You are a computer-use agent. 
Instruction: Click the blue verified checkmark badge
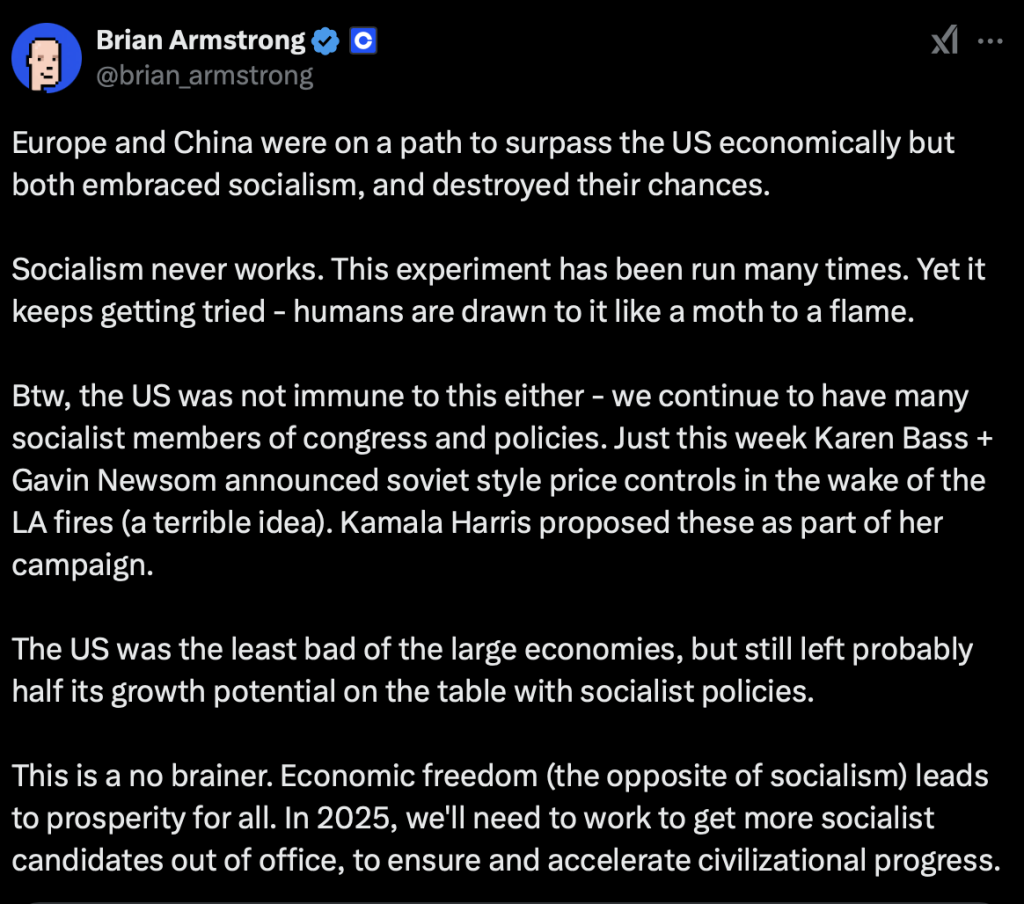pyautogui.click(x=326, y=41)
